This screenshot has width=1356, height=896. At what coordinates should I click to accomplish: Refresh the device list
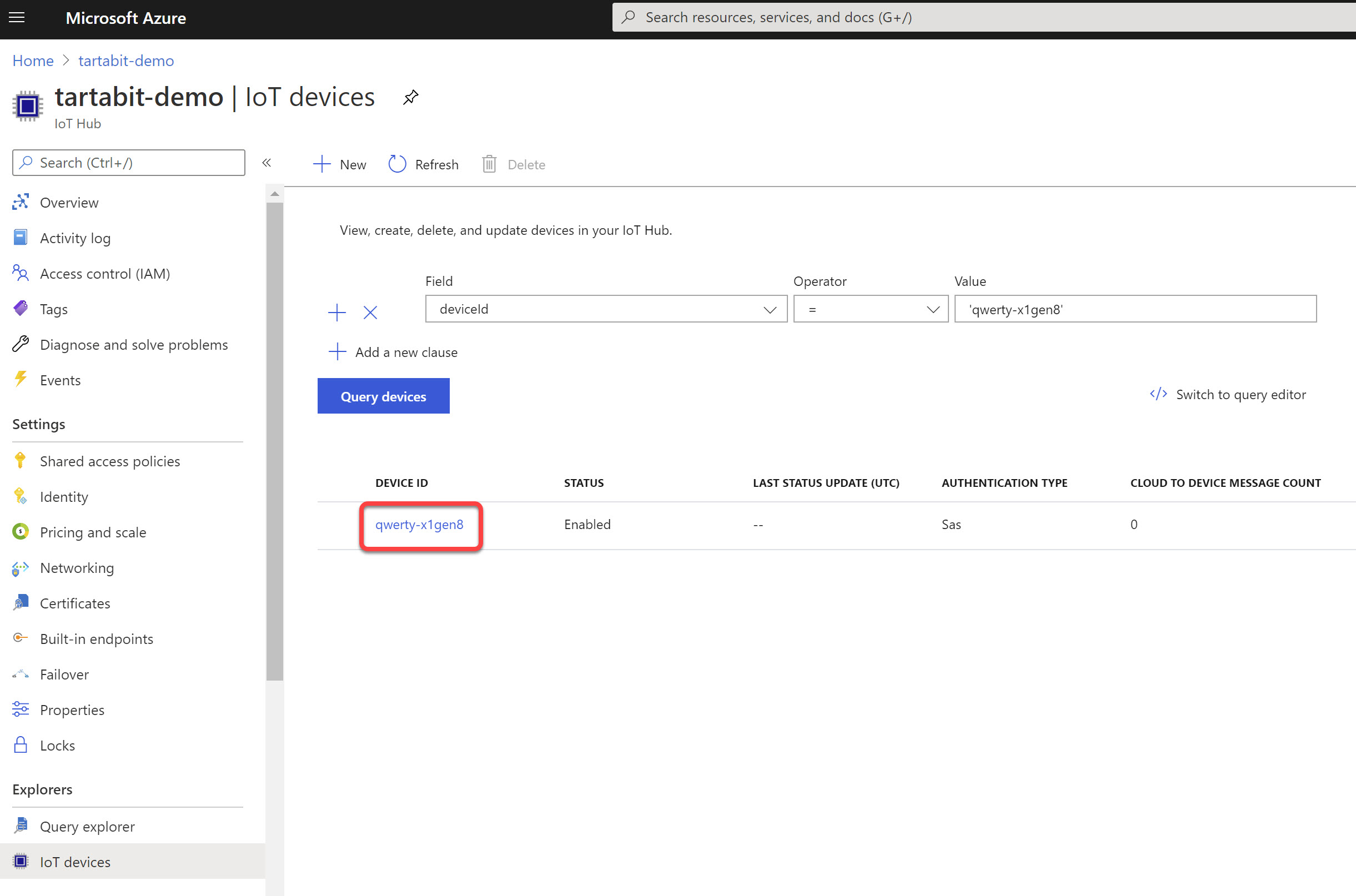(x=424, y=164)
